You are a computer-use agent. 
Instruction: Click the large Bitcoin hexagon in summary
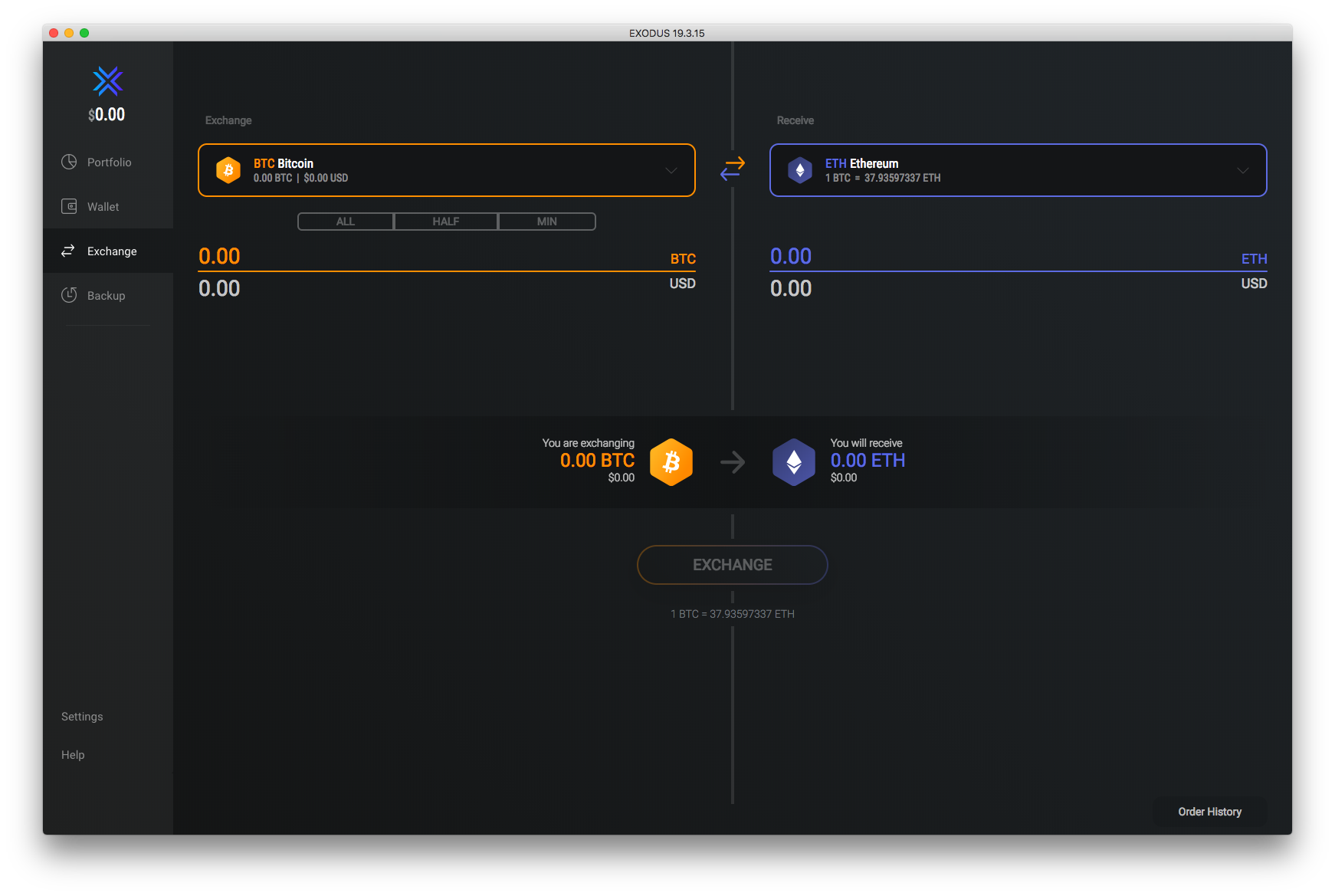coord(671,462)
